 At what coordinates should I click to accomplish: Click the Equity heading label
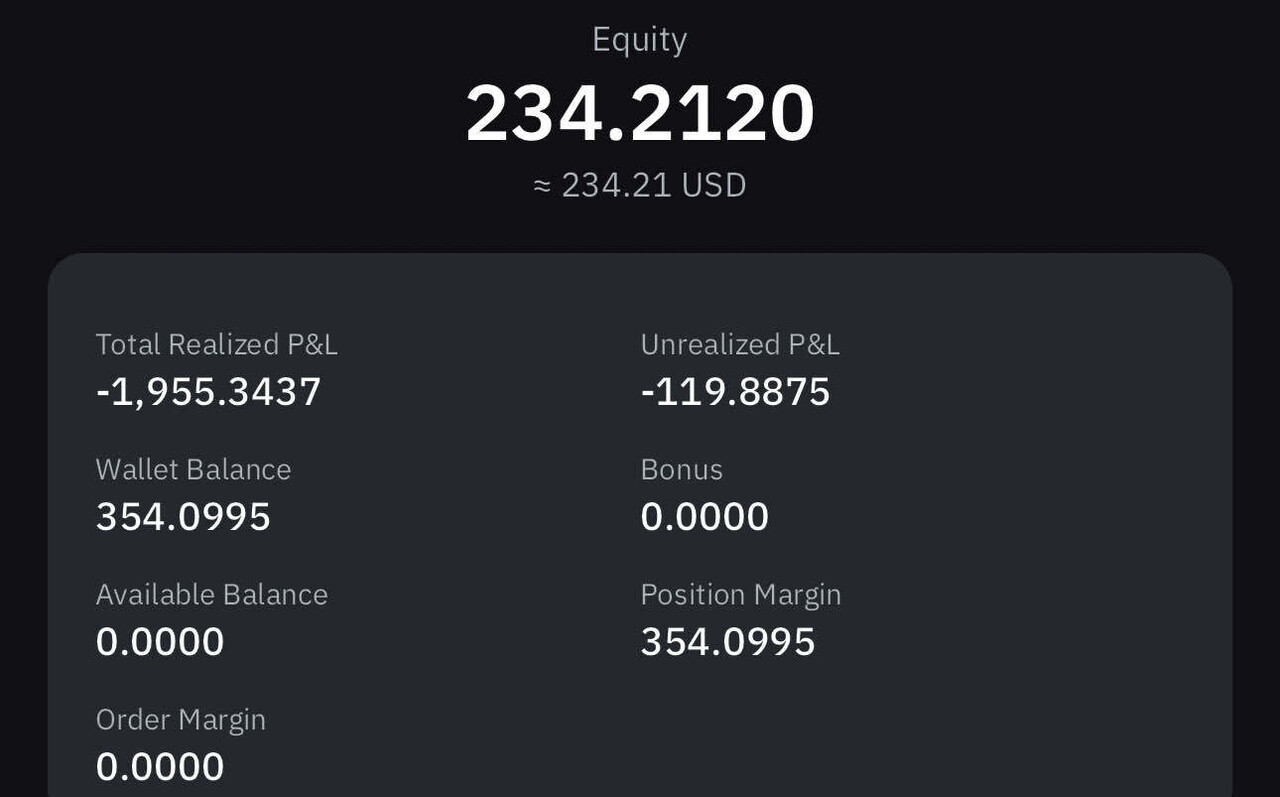(x=639, y=40)
